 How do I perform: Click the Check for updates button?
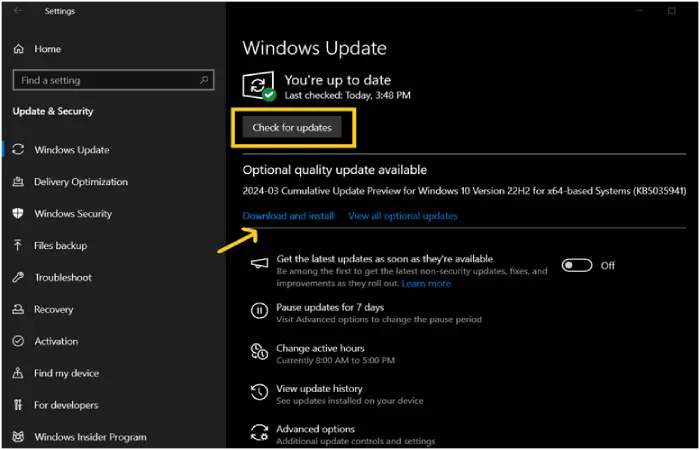pos(292,128)
